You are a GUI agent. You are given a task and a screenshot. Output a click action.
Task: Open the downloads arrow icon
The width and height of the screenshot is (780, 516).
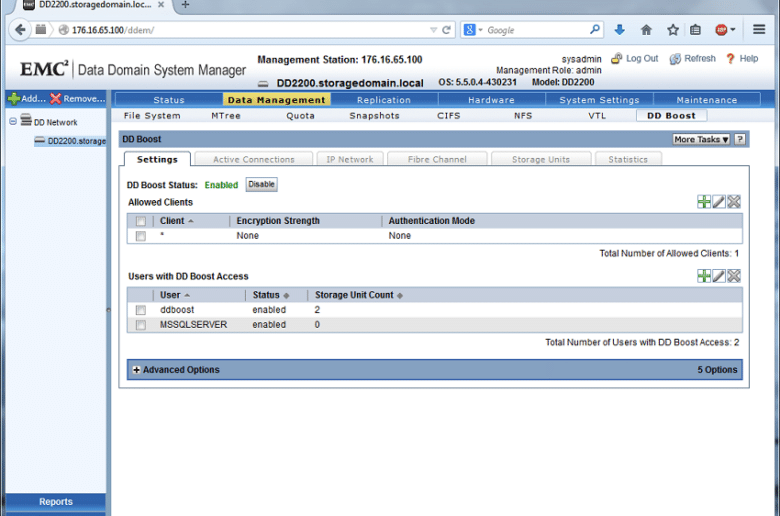(x=619, y=30)
